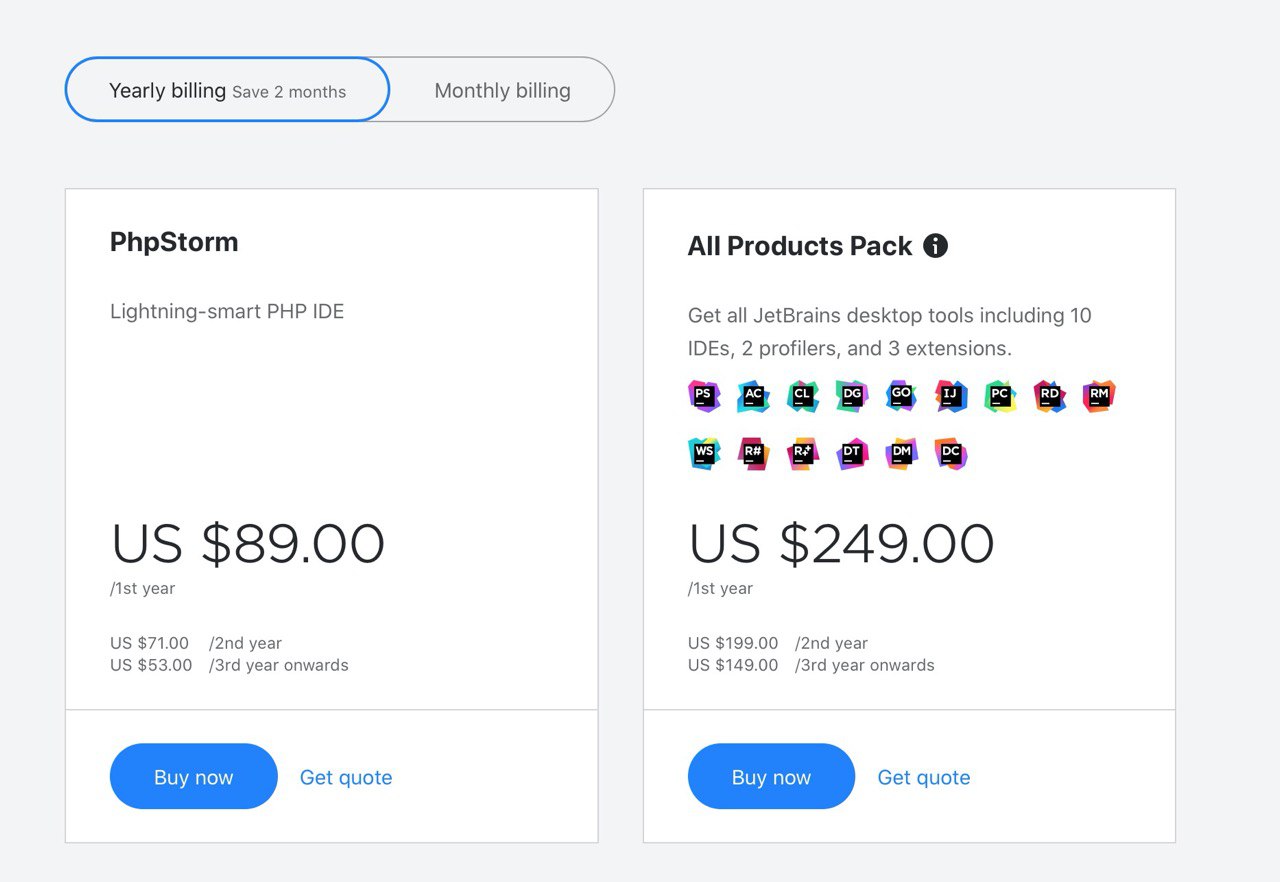Buy All Products Pack via Buy now
Screen dimensions: 1280x882
pos(771,777)
